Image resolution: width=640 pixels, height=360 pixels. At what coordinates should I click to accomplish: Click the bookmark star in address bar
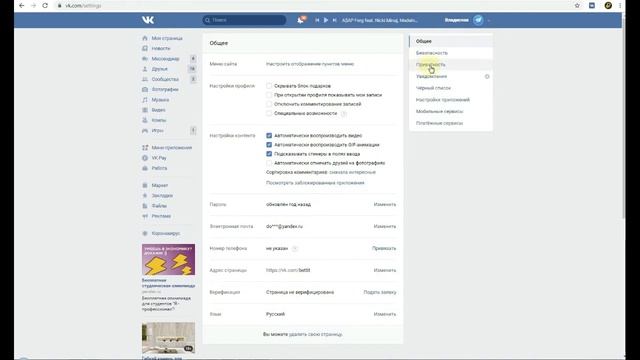577,6
